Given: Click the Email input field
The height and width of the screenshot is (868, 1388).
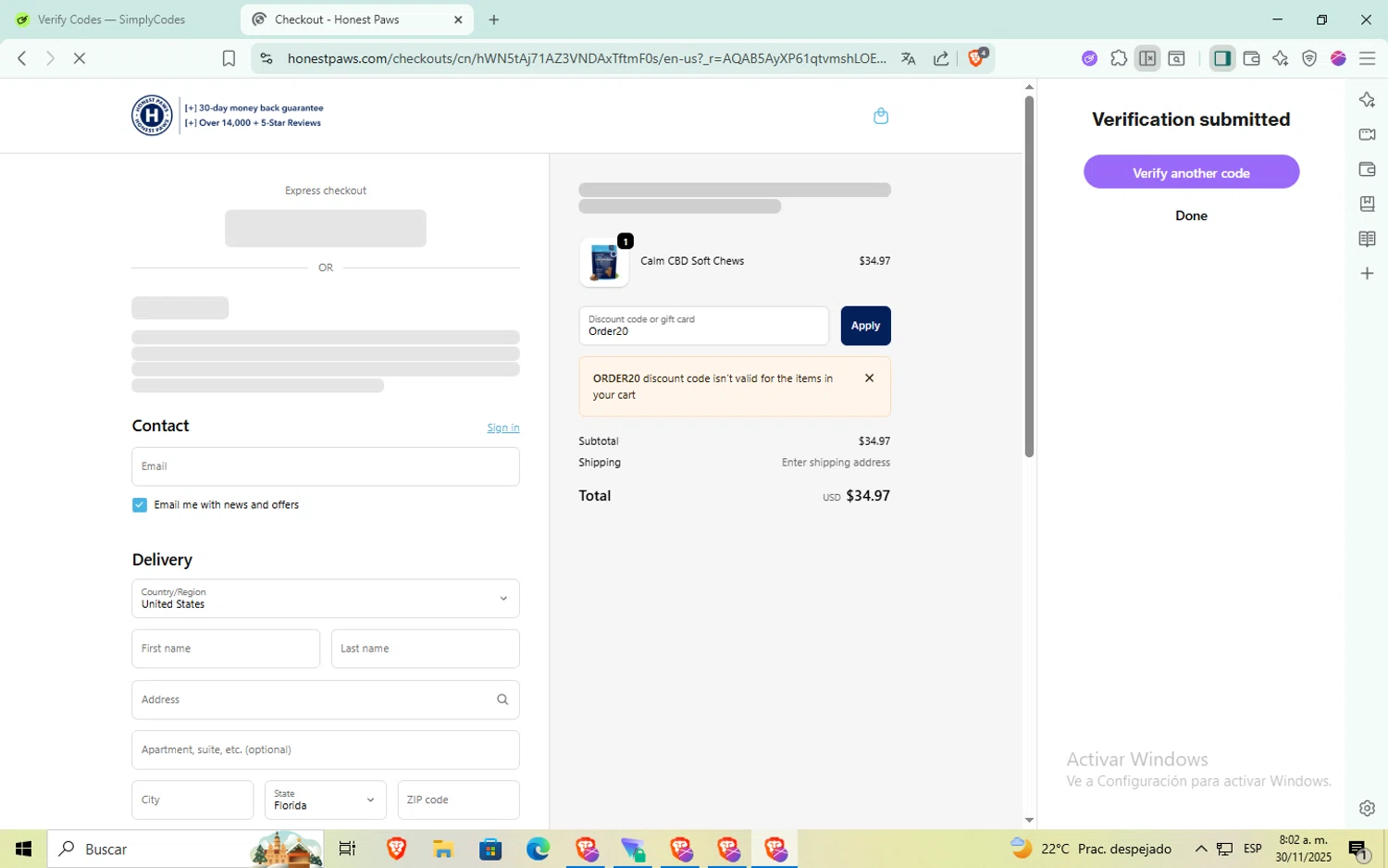Looking at the screenshot, I should (x=326, y=466).
